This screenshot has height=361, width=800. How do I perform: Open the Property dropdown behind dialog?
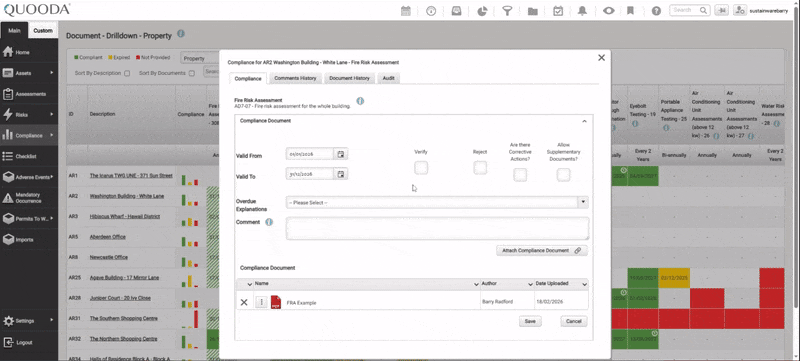(201, 59)
